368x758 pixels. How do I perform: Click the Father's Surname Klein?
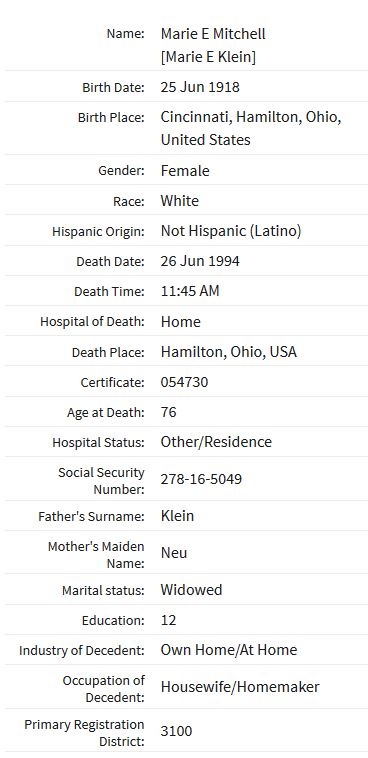[x=177, y=516]
